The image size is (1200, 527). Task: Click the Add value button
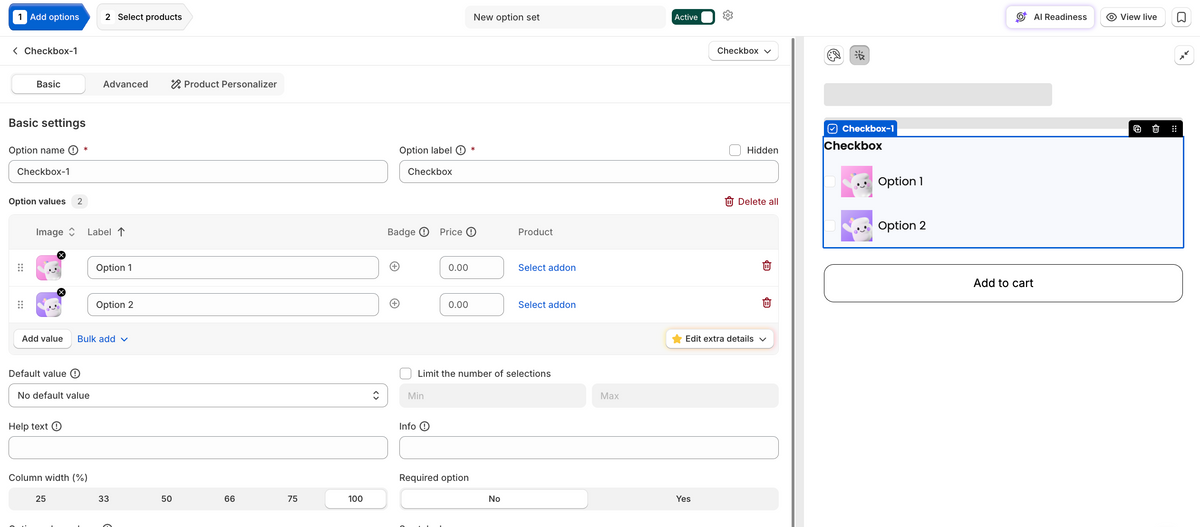tap(42, 339)
